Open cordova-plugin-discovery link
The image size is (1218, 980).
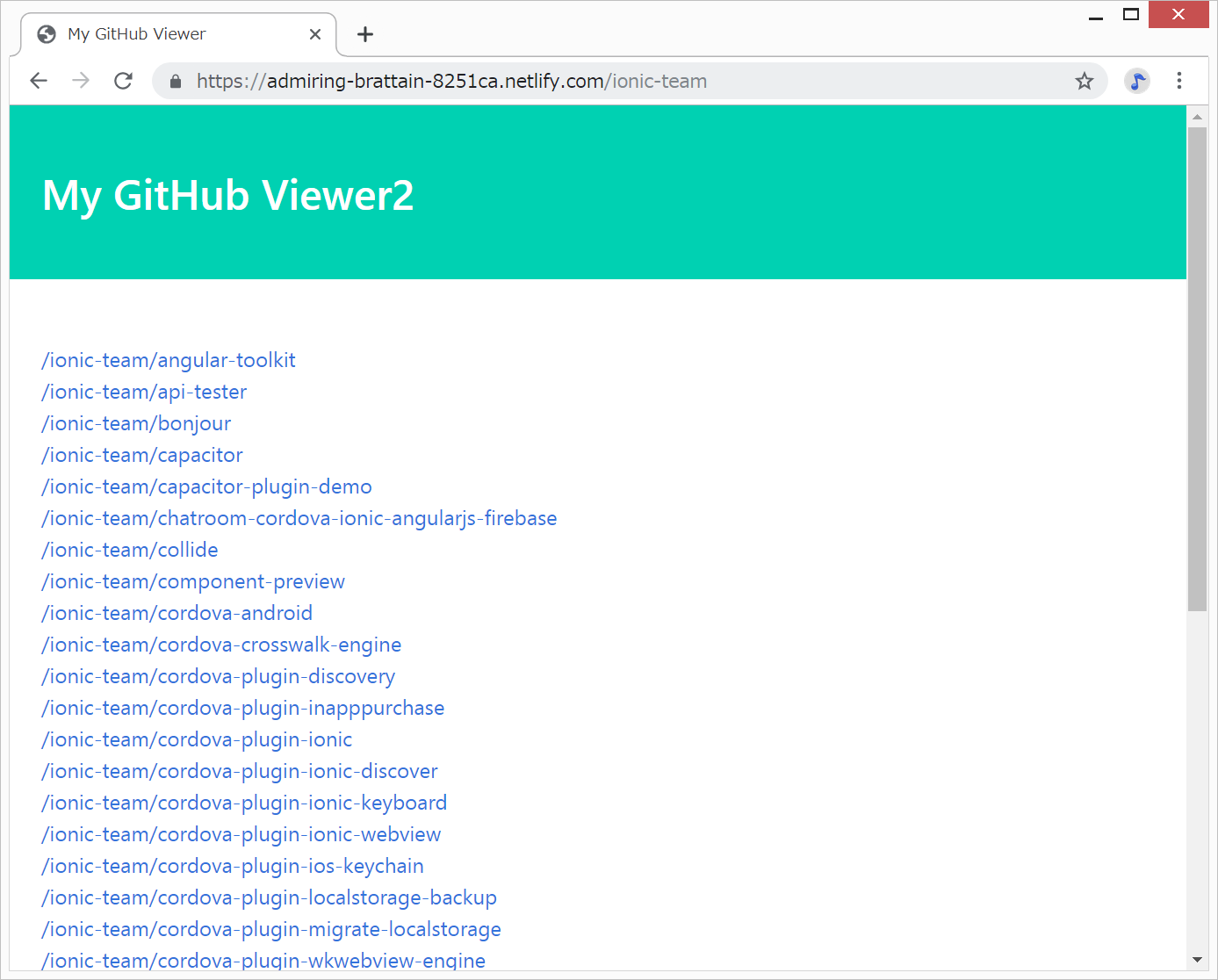(219, 676)
